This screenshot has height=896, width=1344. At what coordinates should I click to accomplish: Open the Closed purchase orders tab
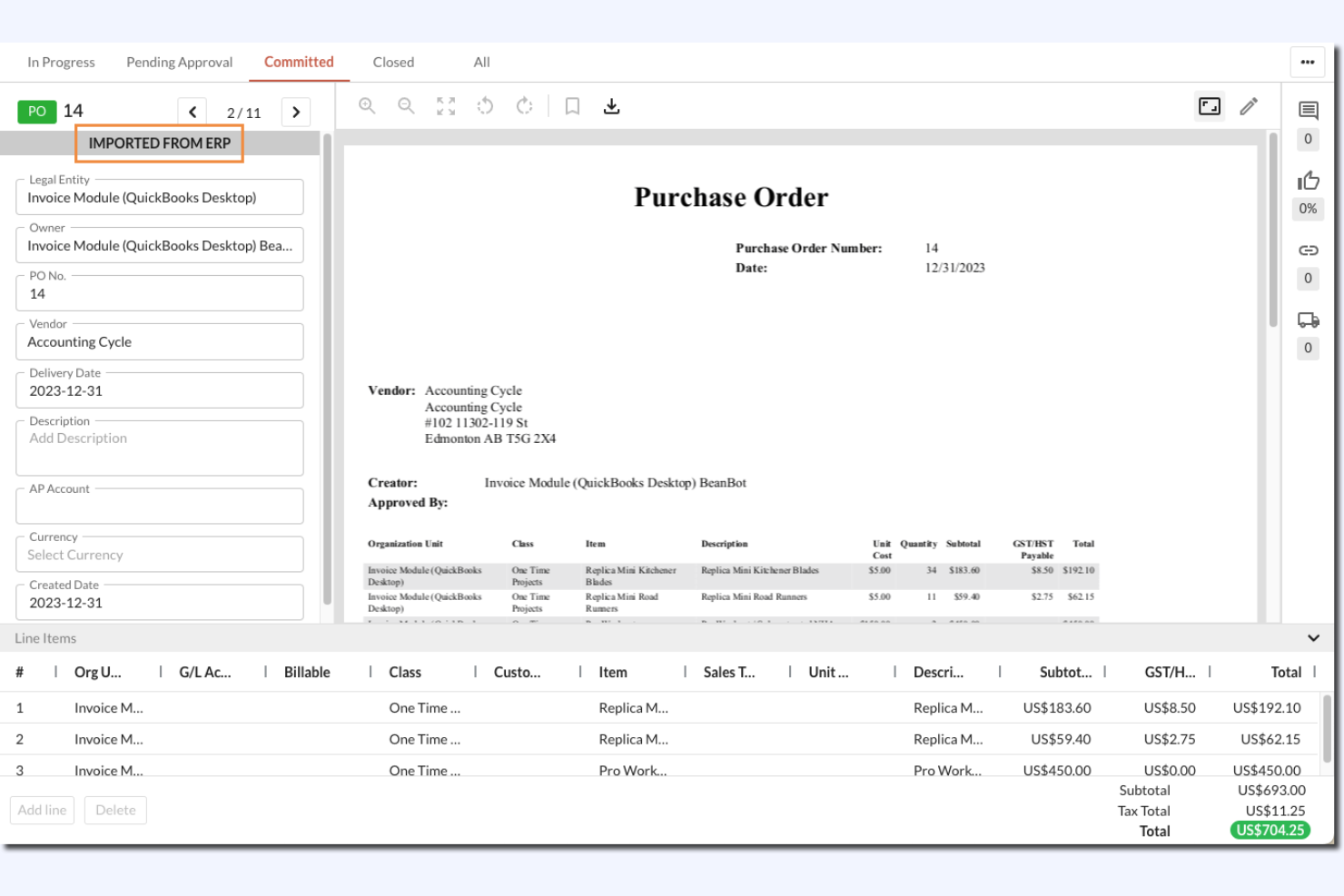click(393, 62)
